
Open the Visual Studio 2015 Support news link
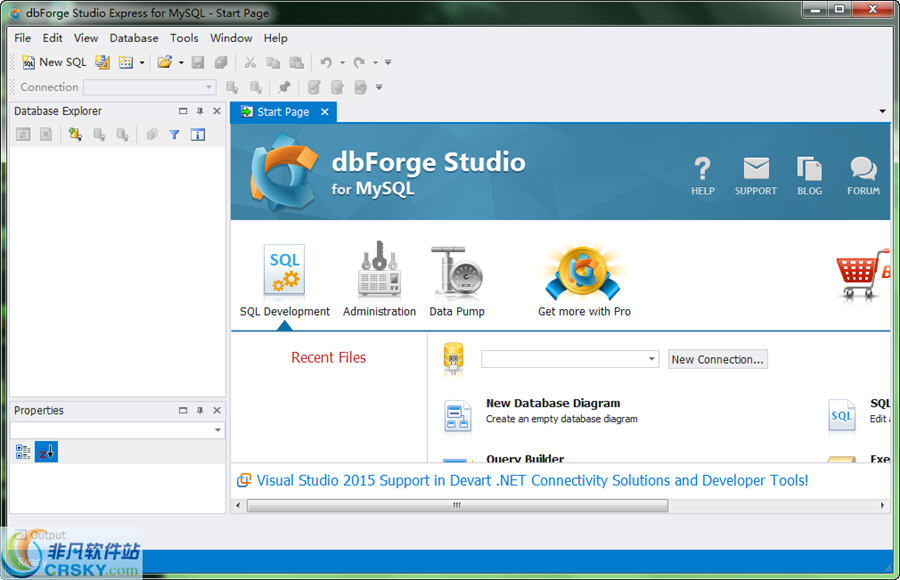[532, 480]
